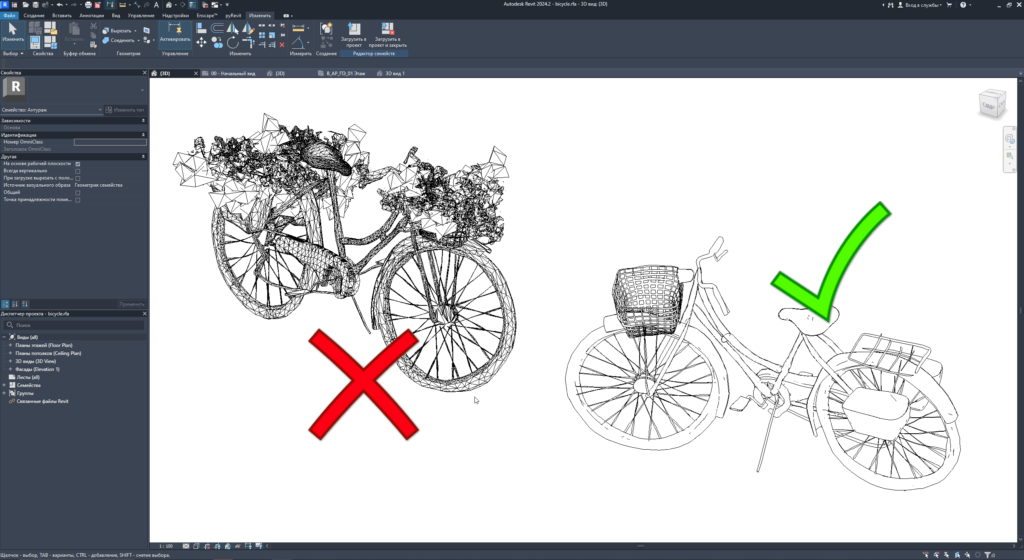Image resolution: width=1024 pixels, height=560 pixels.
Task: Click Связанные файлы Revit tree item
Action: point(42,401)
